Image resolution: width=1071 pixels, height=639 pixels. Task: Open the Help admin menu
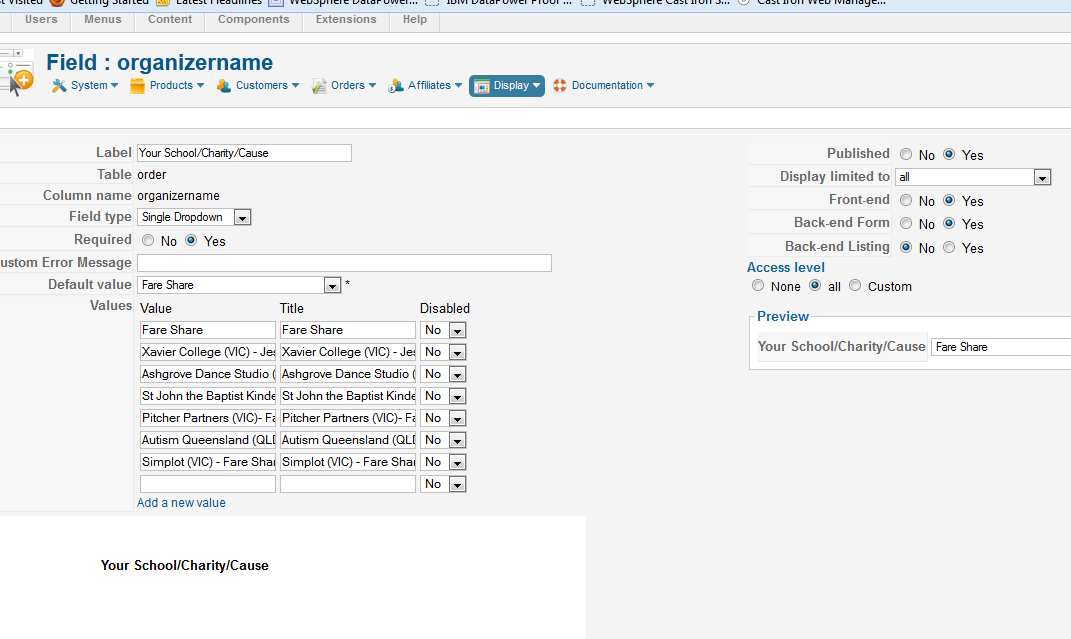[x=415, y=20]
